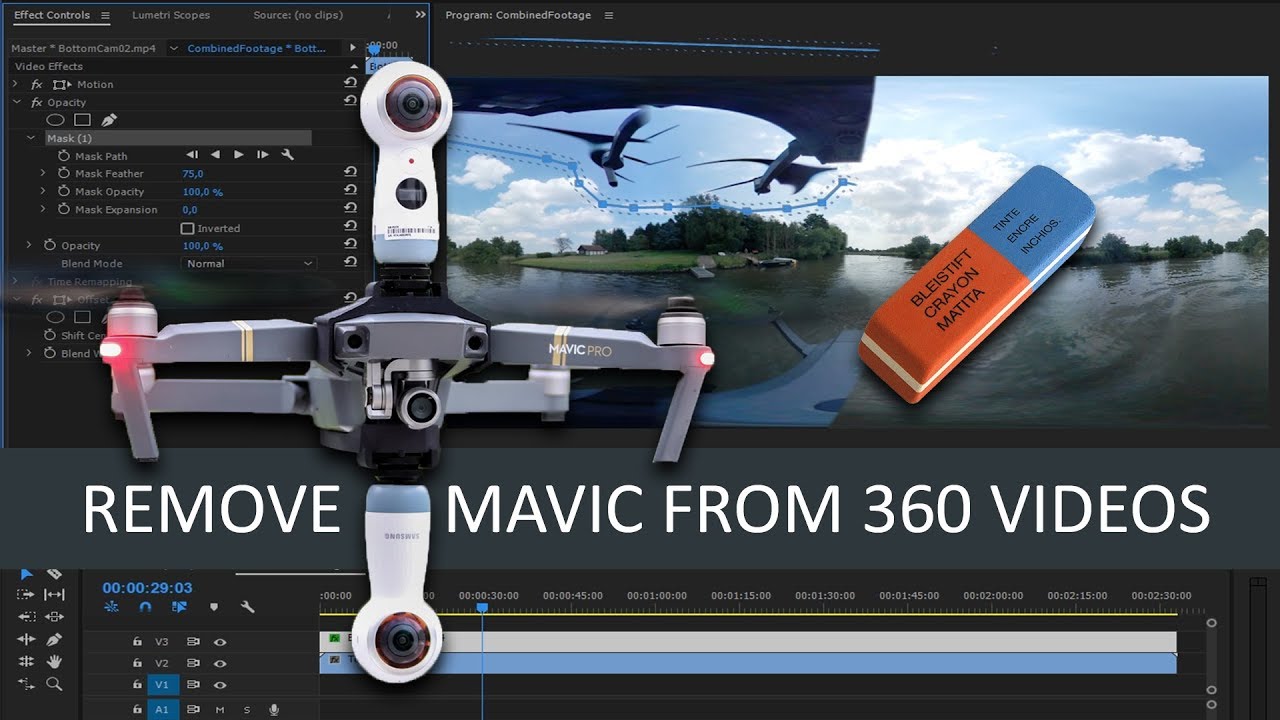1280x720 pixels.
Task: Open Program: CombinedFootage panel menu
Action: point(609,15)
